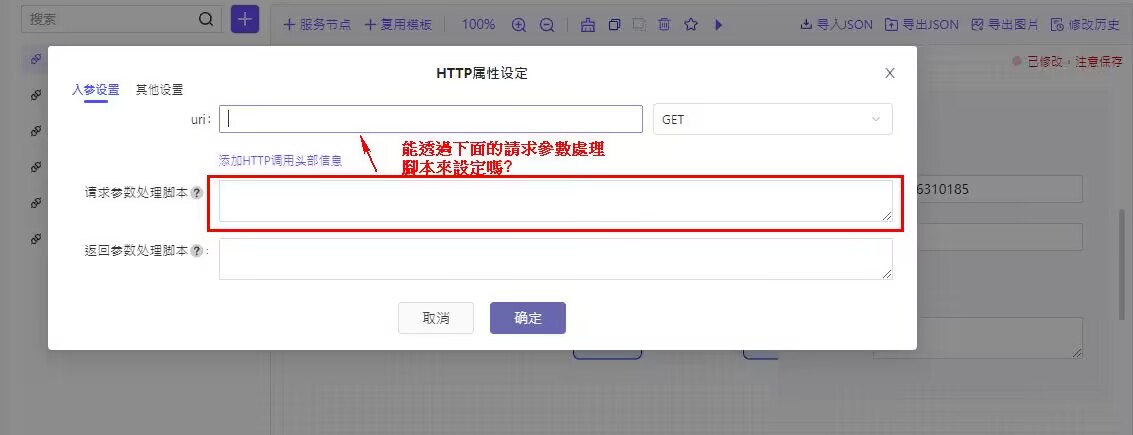Click the purple plus add button
This screenshot has height=435, width=1133.
tap(245, 19)
